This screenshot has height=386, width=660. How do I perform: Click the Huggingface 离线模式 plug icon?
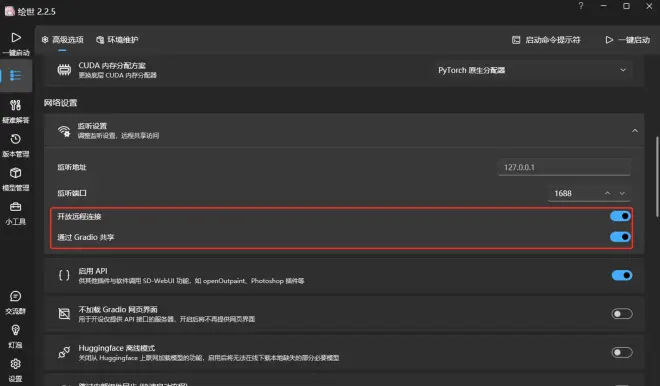[x=64, y=352]
